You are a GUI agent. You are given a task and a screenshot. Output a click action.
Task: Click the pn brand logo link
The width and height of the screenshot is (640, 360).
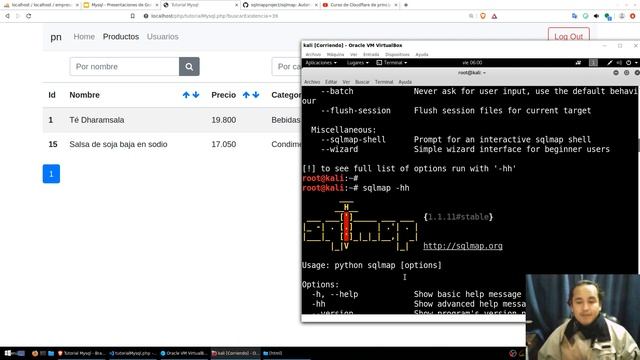tap(56, 37)
